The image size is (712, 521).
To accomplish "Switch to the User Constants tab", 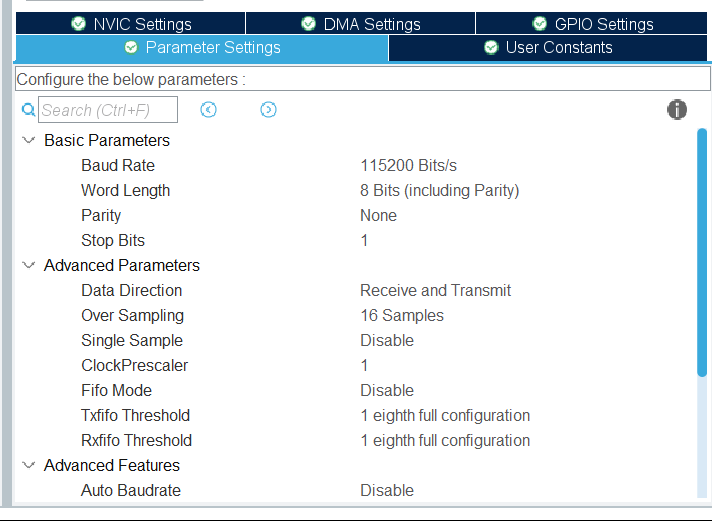I will point(548,48).
